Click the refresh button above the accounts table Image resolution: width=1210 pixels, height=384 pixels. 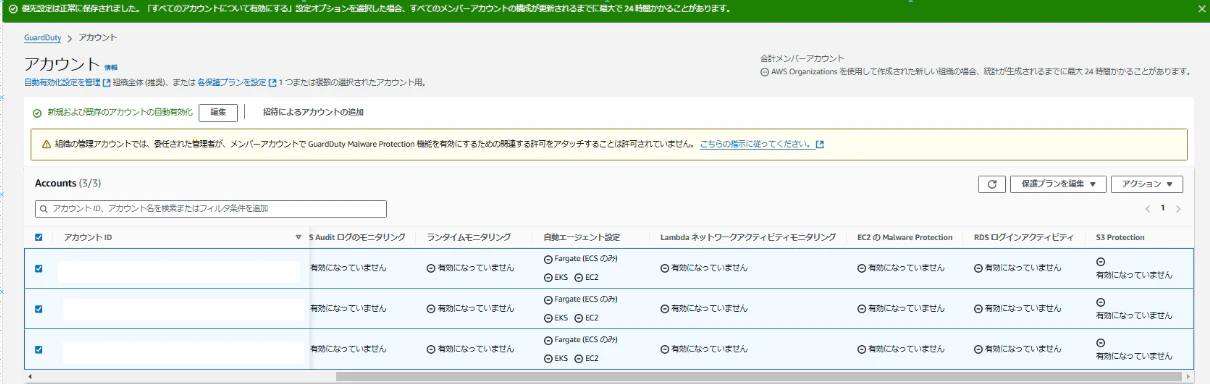click(x=991, y=184)
